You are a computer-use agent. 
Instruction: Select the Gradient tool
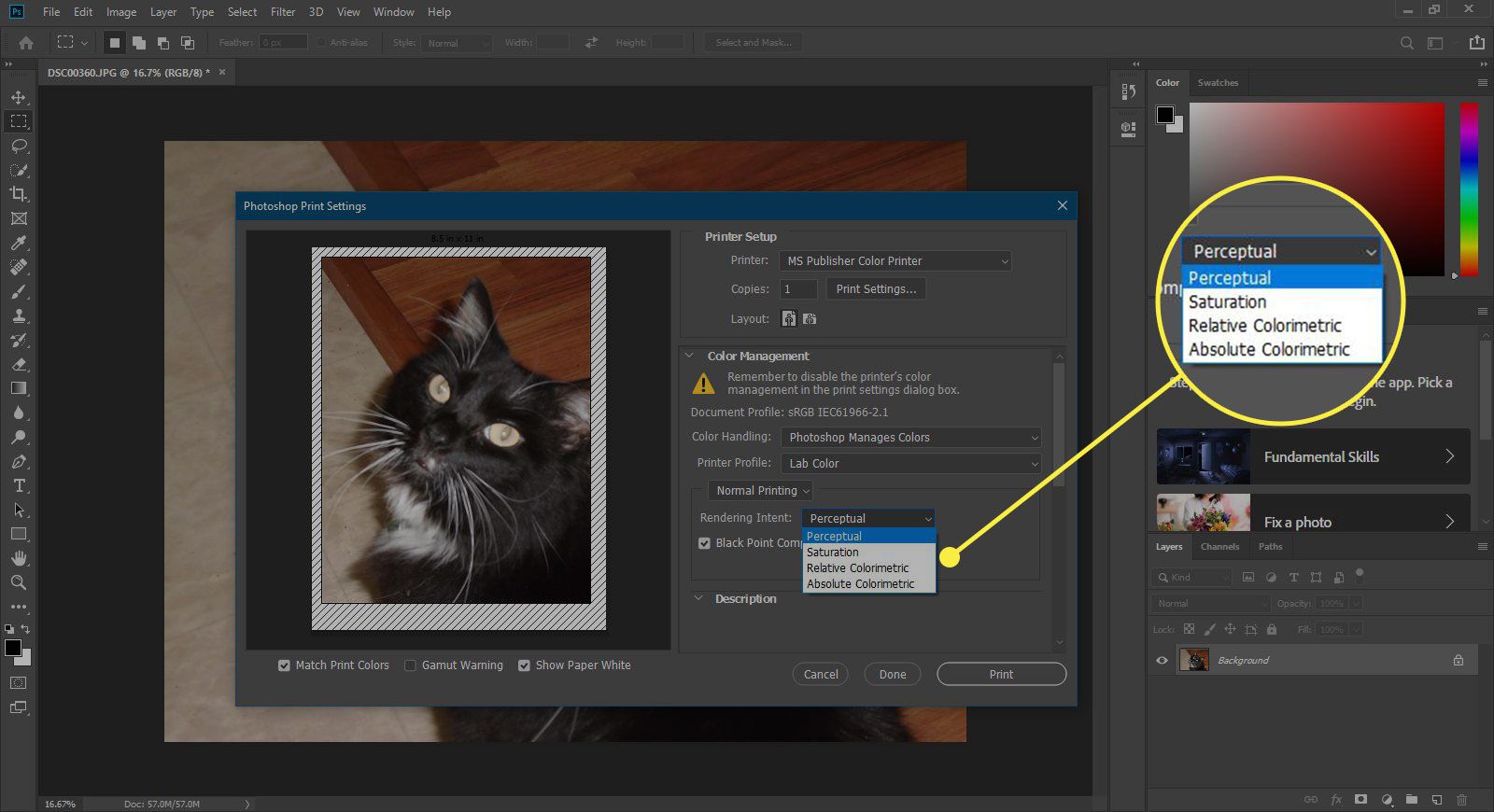click(19, 388)
